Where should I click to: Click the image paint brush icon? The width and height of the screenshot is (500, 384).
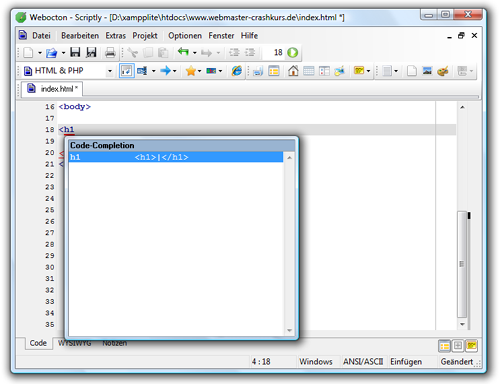point(340,71)
